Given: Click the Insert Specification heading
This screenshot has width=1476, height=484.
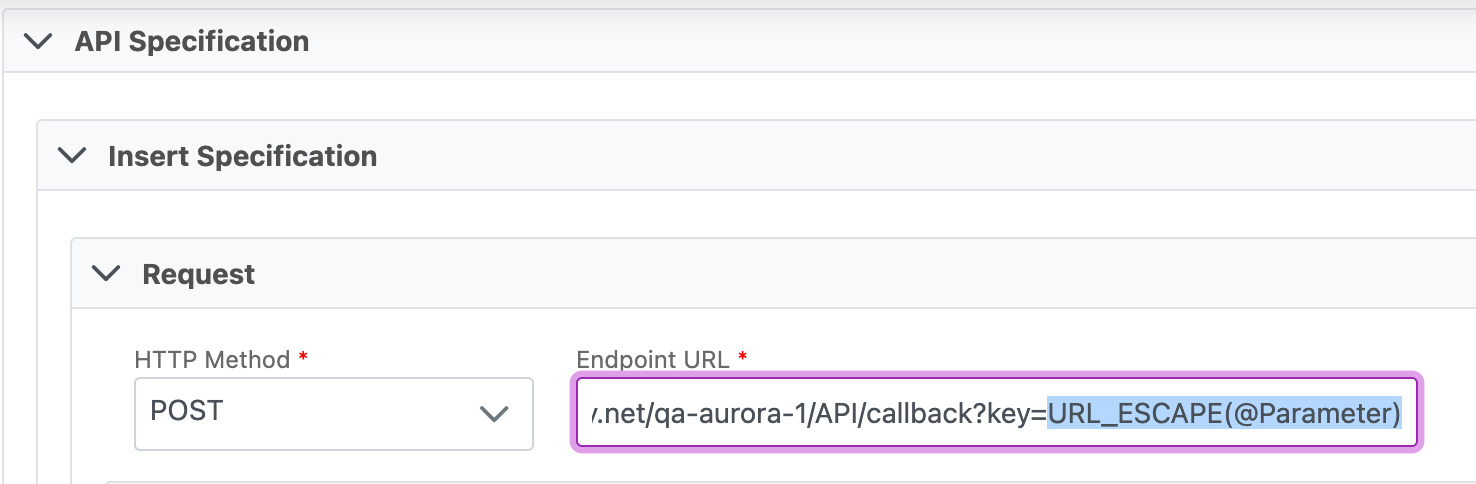Looking at the screenshot, I should tap(242, 156).
